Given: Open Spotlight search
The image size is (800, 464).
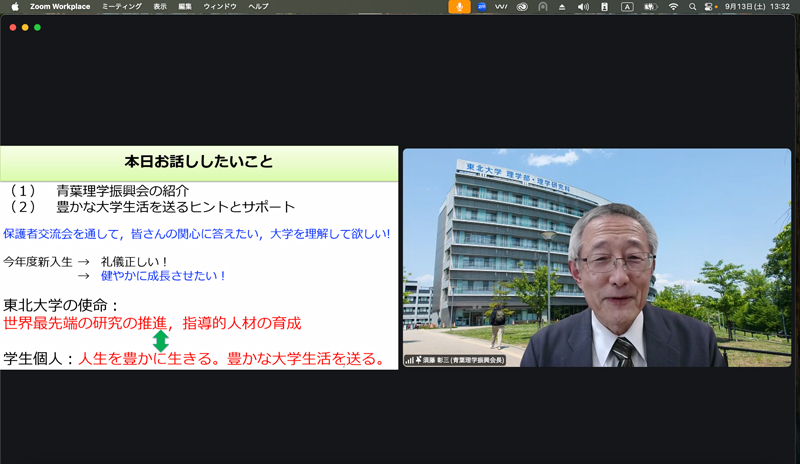Looking at the screenshot, I should pyautogui.click(x=692, y=7).
